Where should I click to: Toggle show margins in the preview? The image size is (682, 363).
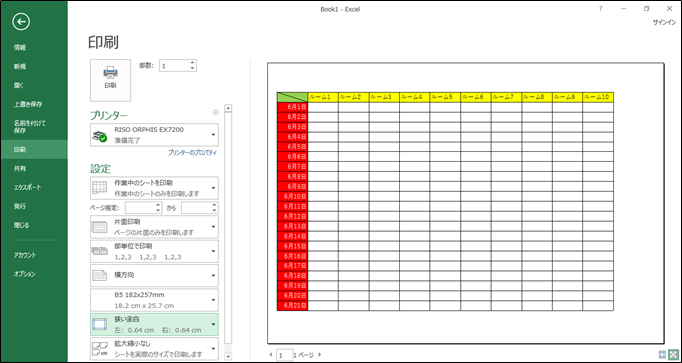[x=662, y=354]
